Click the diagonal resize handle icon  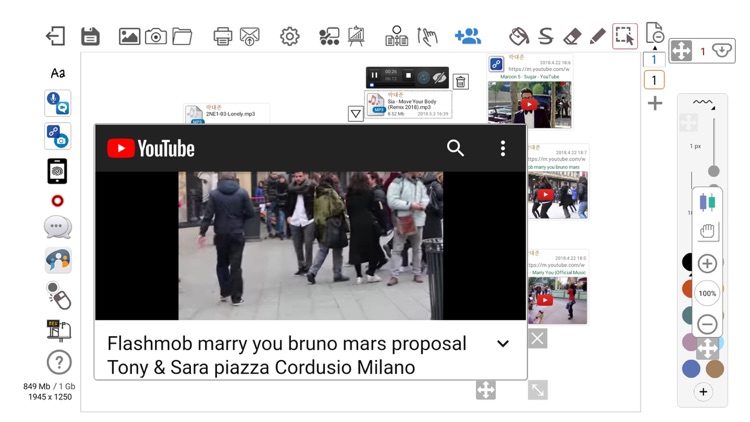(538, 390)
